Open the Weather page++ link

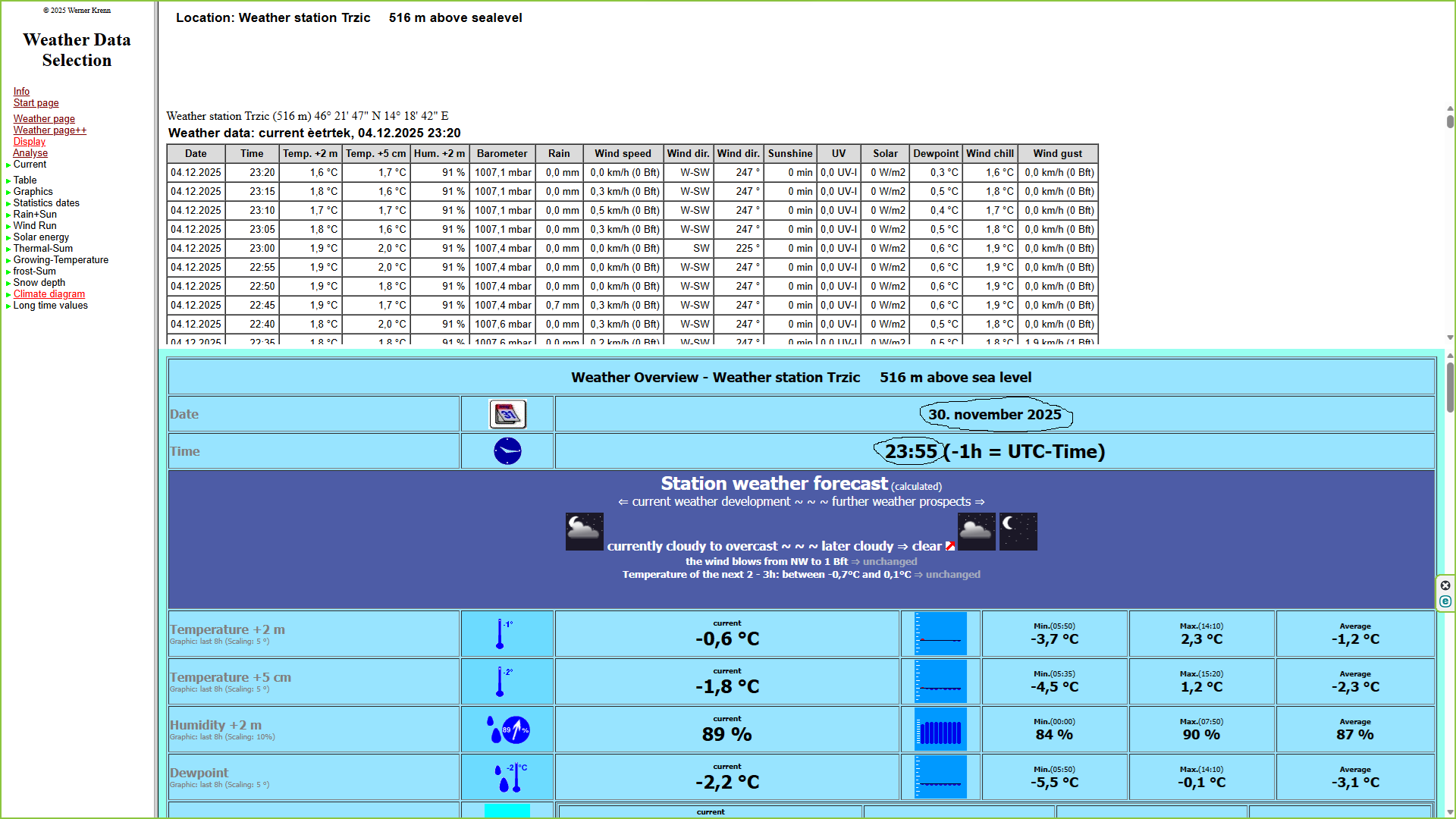tap(49, 130)
